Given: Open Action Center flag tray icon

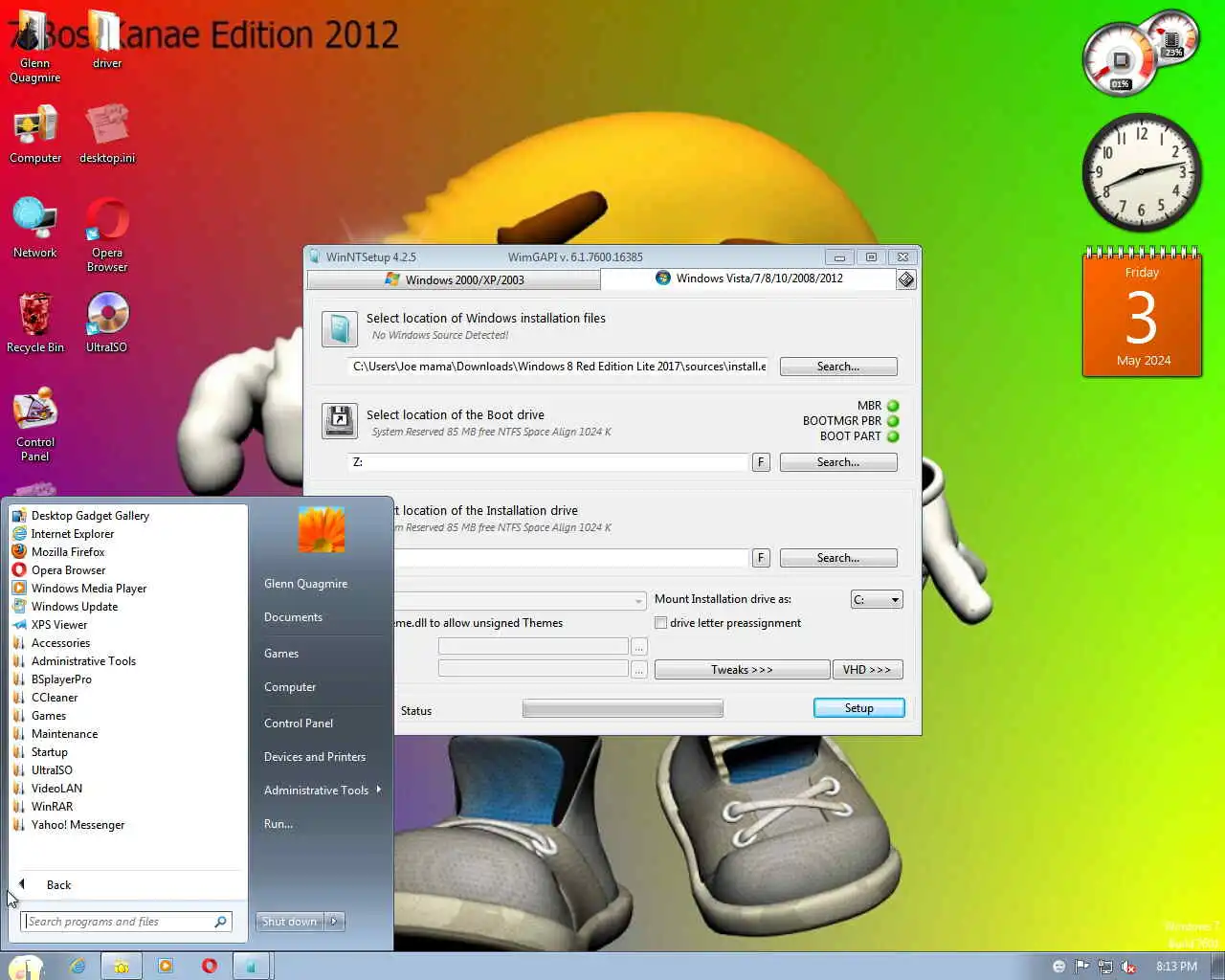Looking at the screenshot, I should coord(1082,967).
